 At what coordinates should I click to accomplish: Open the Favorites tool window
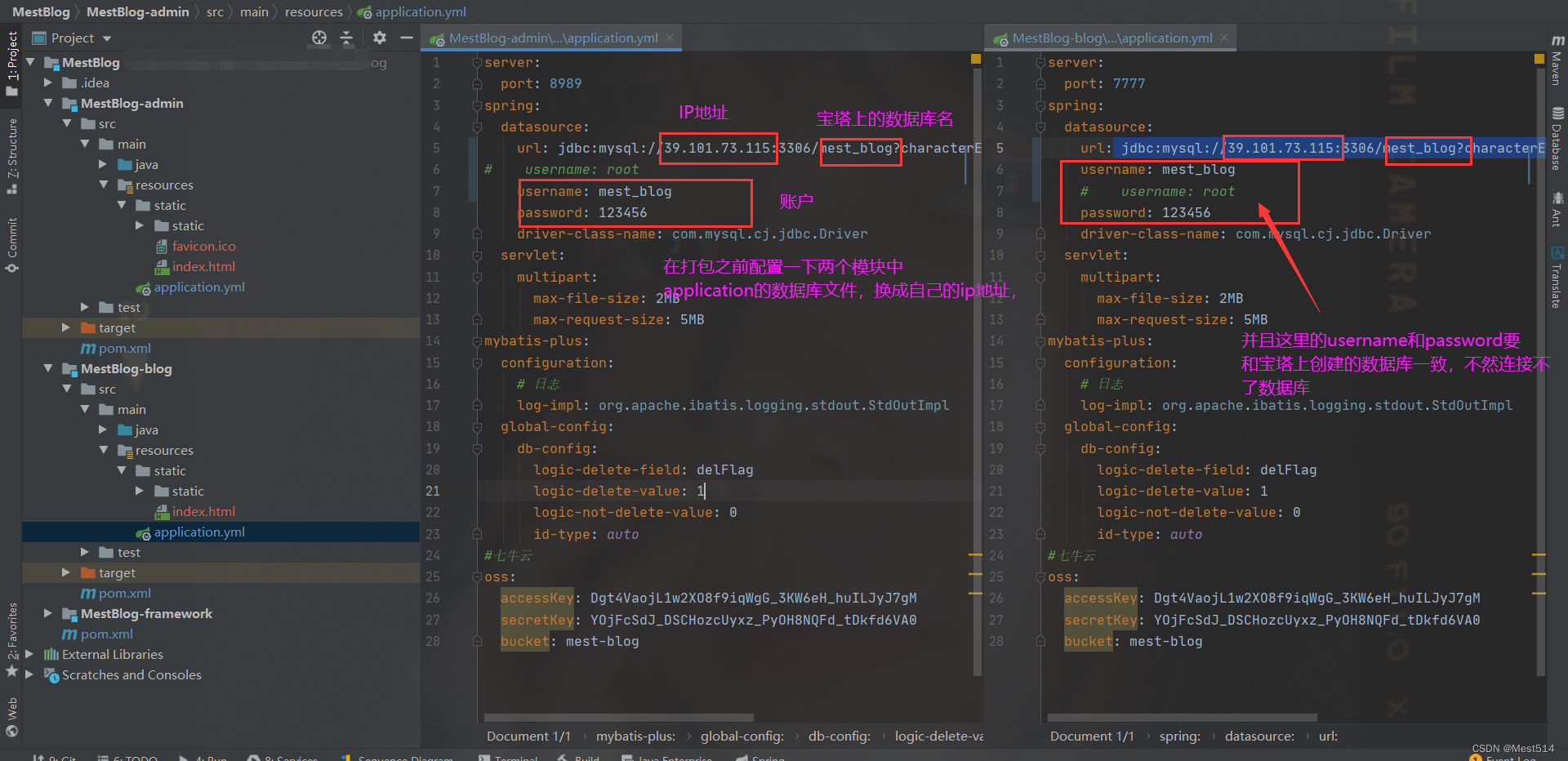(x=11, y=639)
